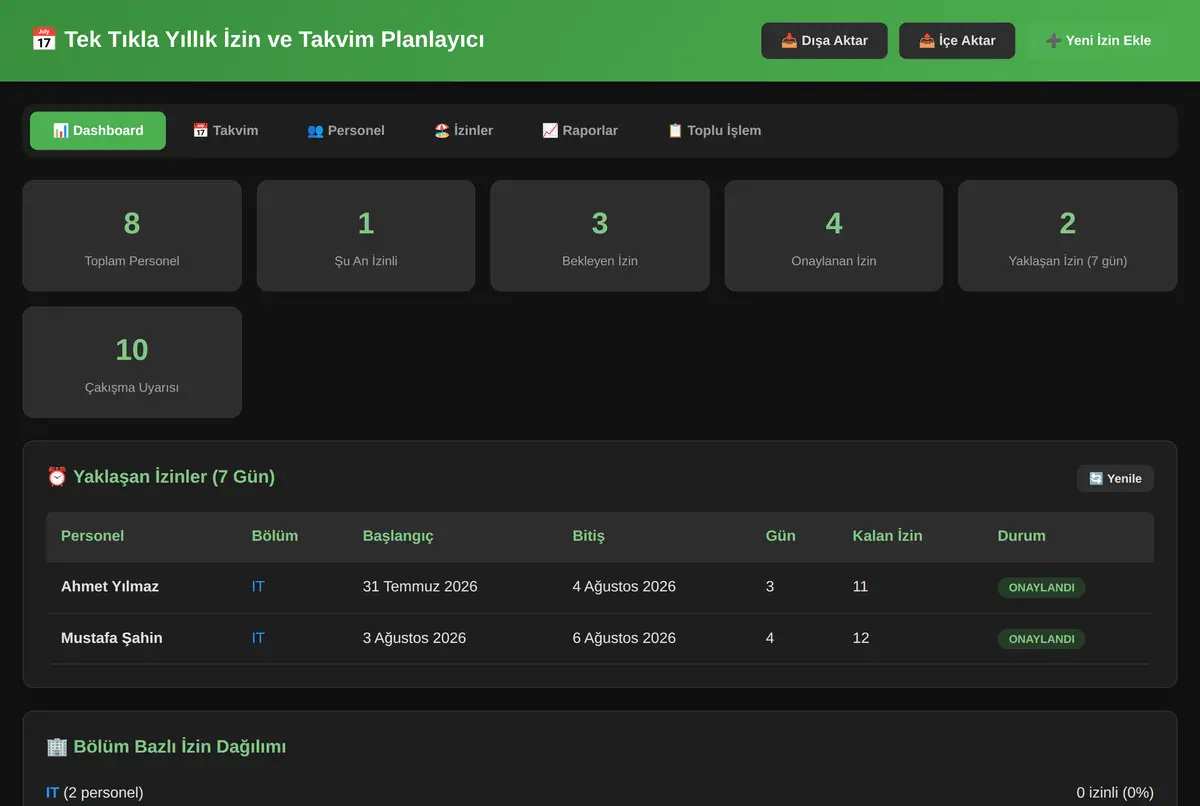Open the Dashboard tab

98,130
